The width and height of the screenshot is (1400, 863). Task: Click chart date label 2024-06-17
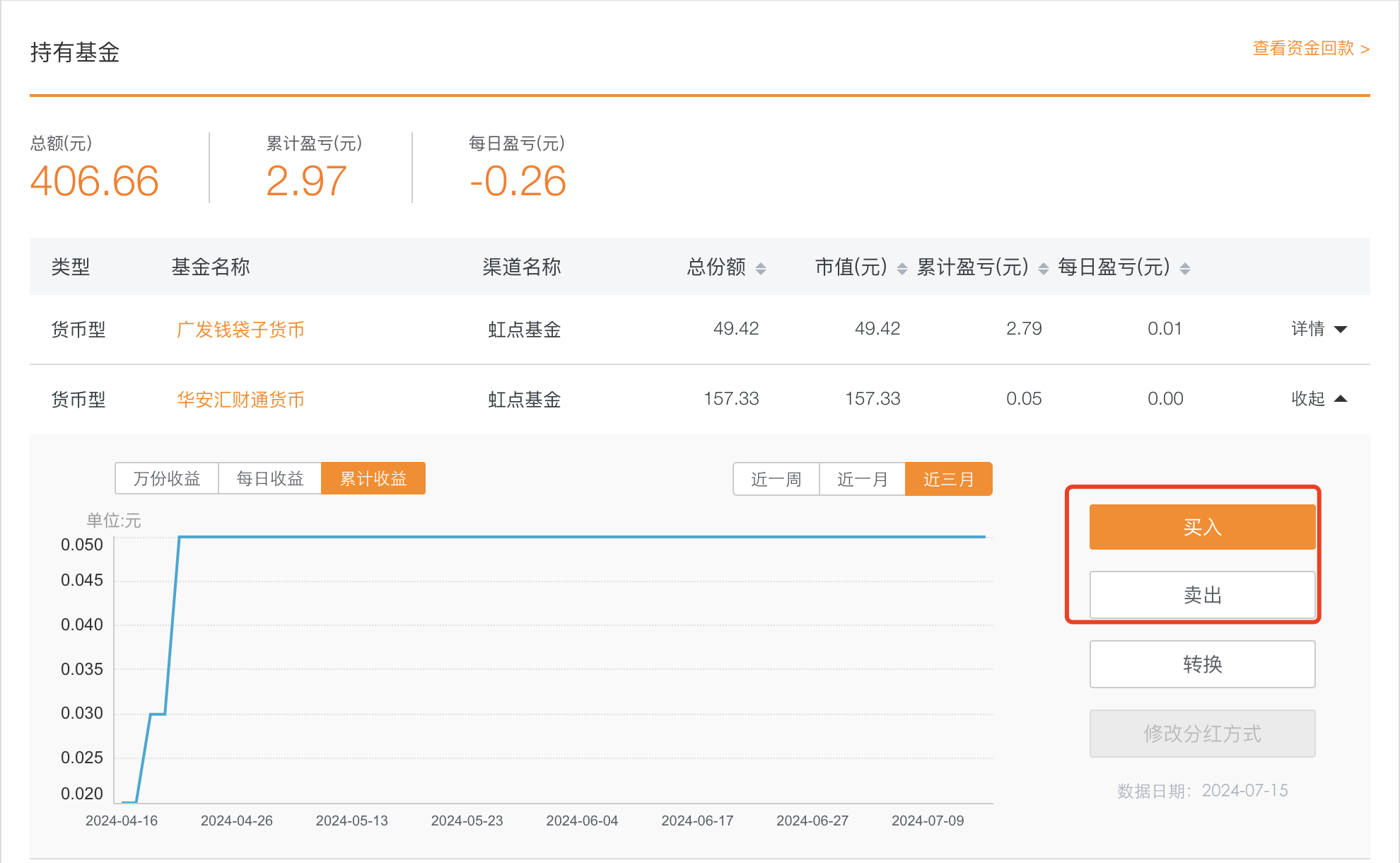tap(697, 821)
